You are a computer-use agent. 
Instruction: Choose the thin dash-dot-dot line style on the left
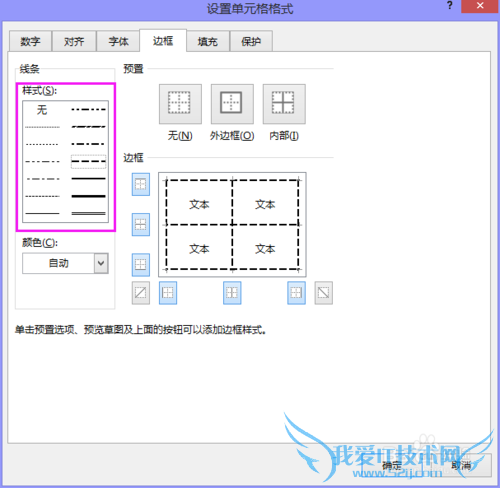[x=42, y=162]
